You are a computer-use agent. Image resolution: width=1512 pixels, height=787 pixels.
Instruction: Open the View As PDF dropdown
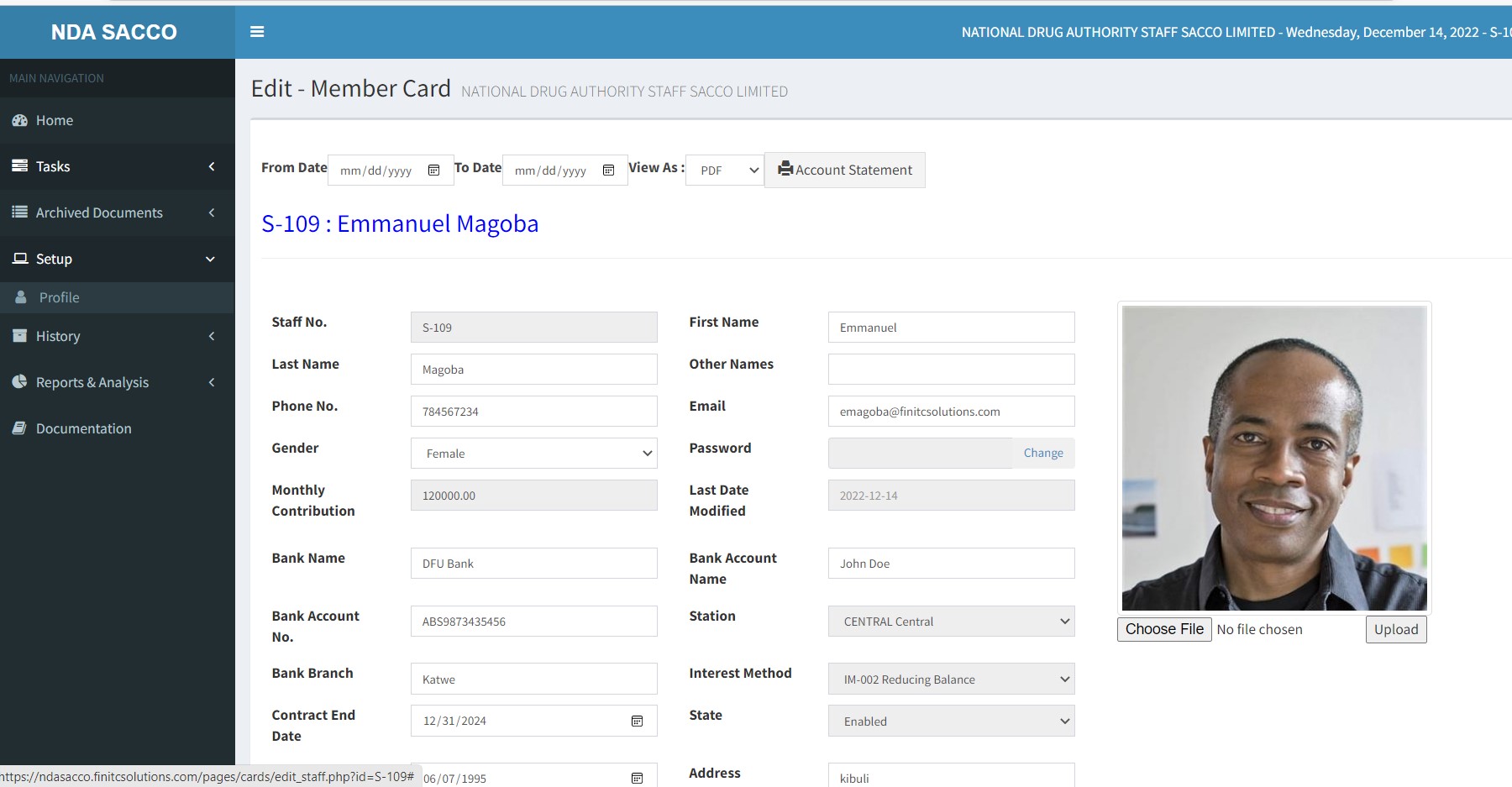pyautogui.click(x=724, y=171)
